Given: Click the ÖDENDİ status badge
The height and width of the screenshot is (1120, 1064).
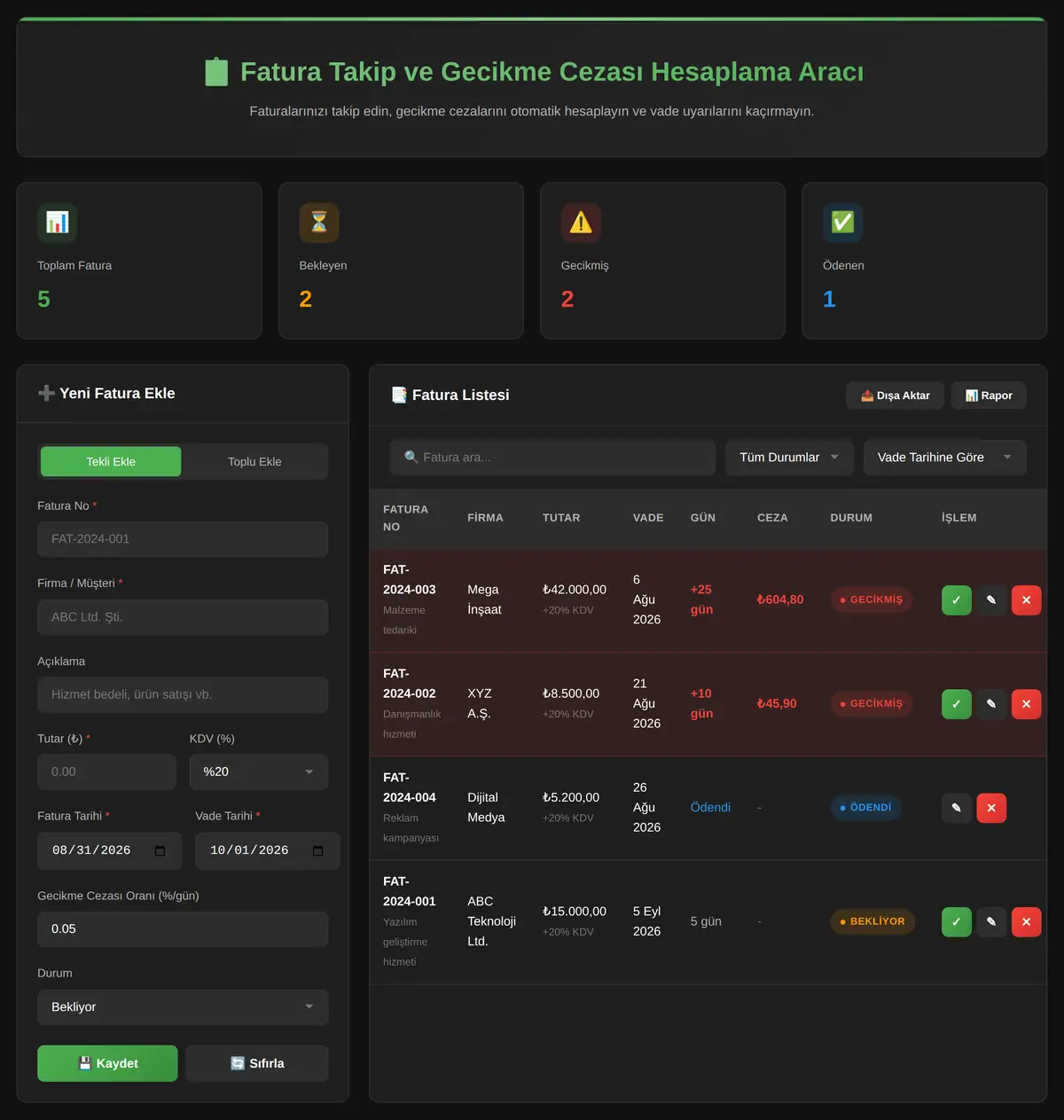Looking at the screenshot, I should [866, 808].
